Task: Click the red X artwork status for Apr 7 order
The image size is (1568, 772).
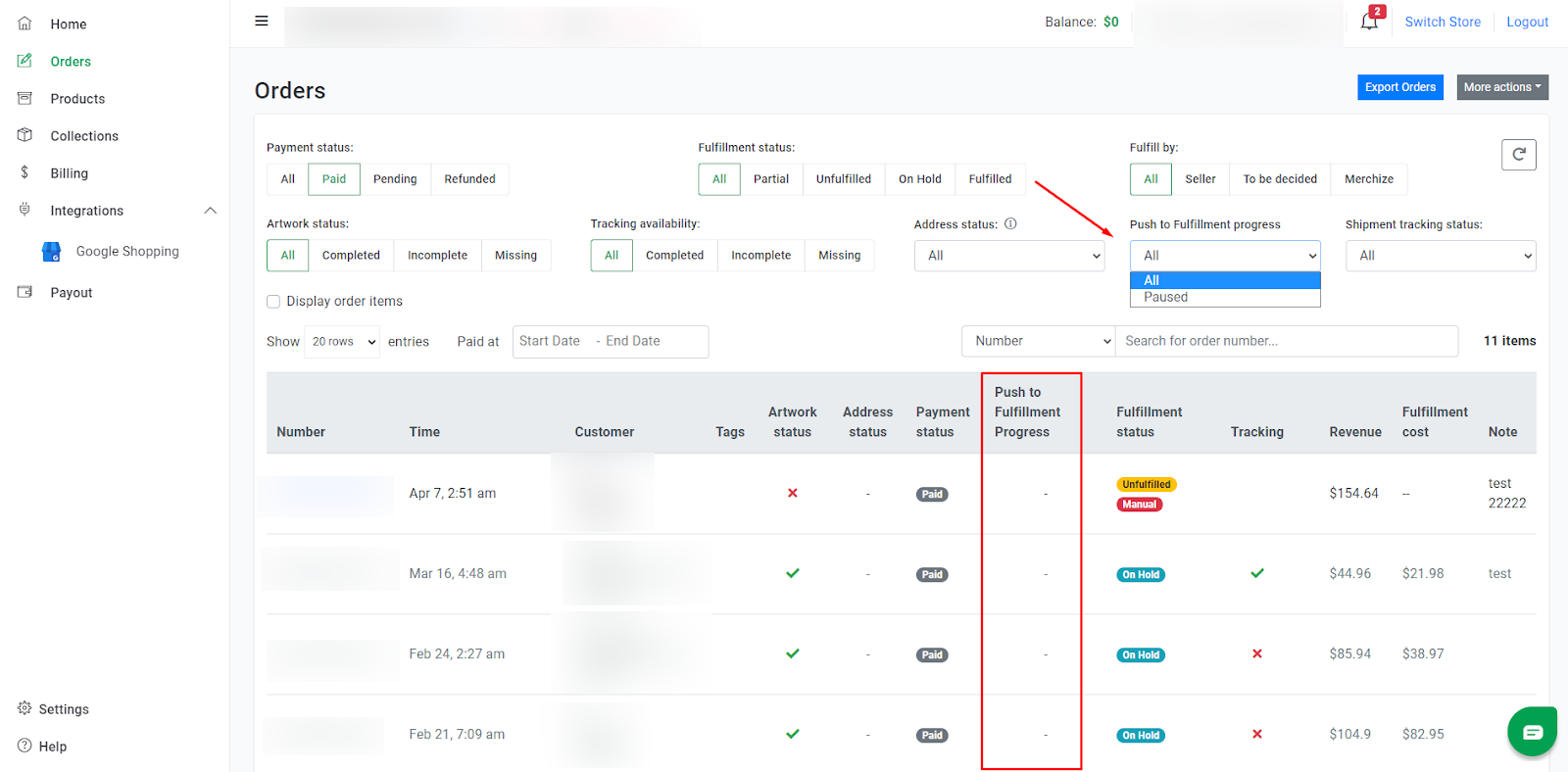Action: click(793, 493)
